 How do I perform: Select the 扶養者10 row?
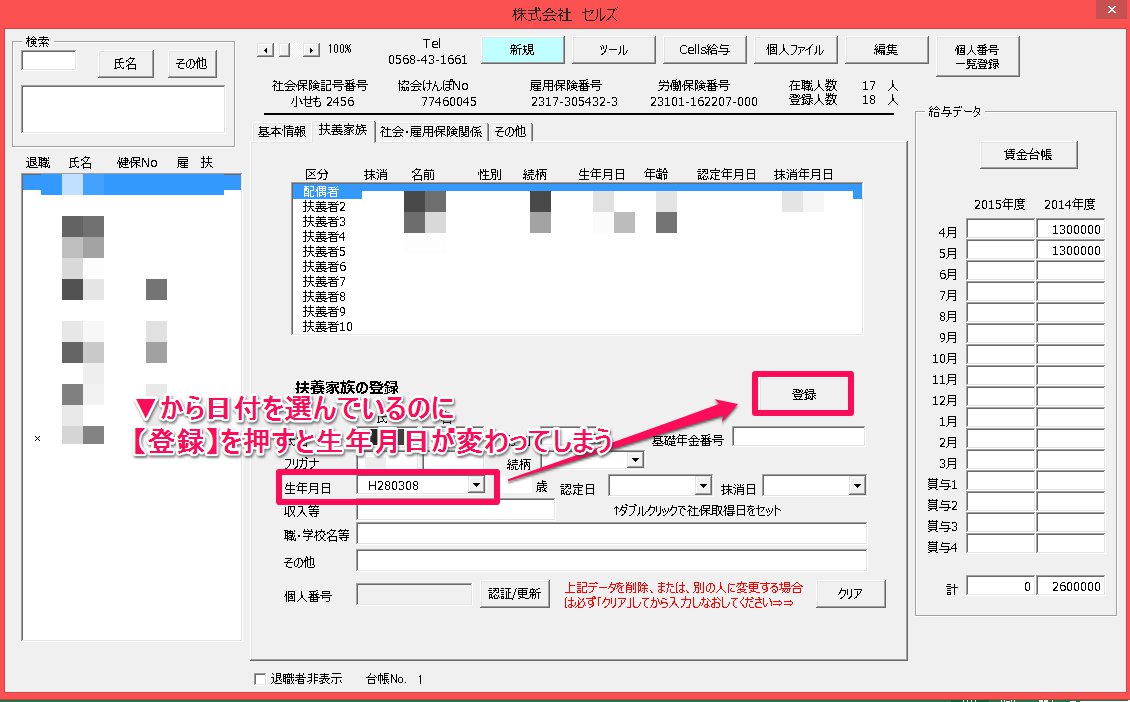tap(577, 326)
